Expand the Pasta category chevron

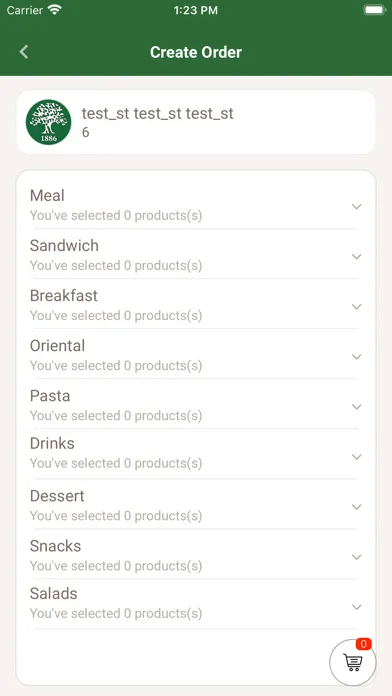[x=356, y=407]
